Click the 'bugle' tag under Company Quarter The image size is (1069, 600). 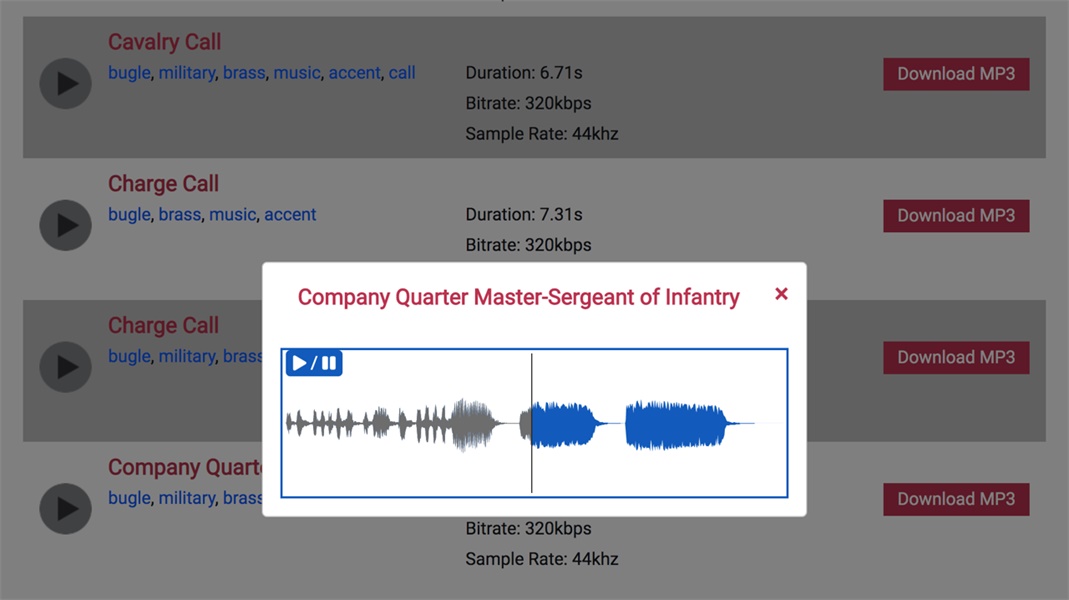click(x=129, y=498)
